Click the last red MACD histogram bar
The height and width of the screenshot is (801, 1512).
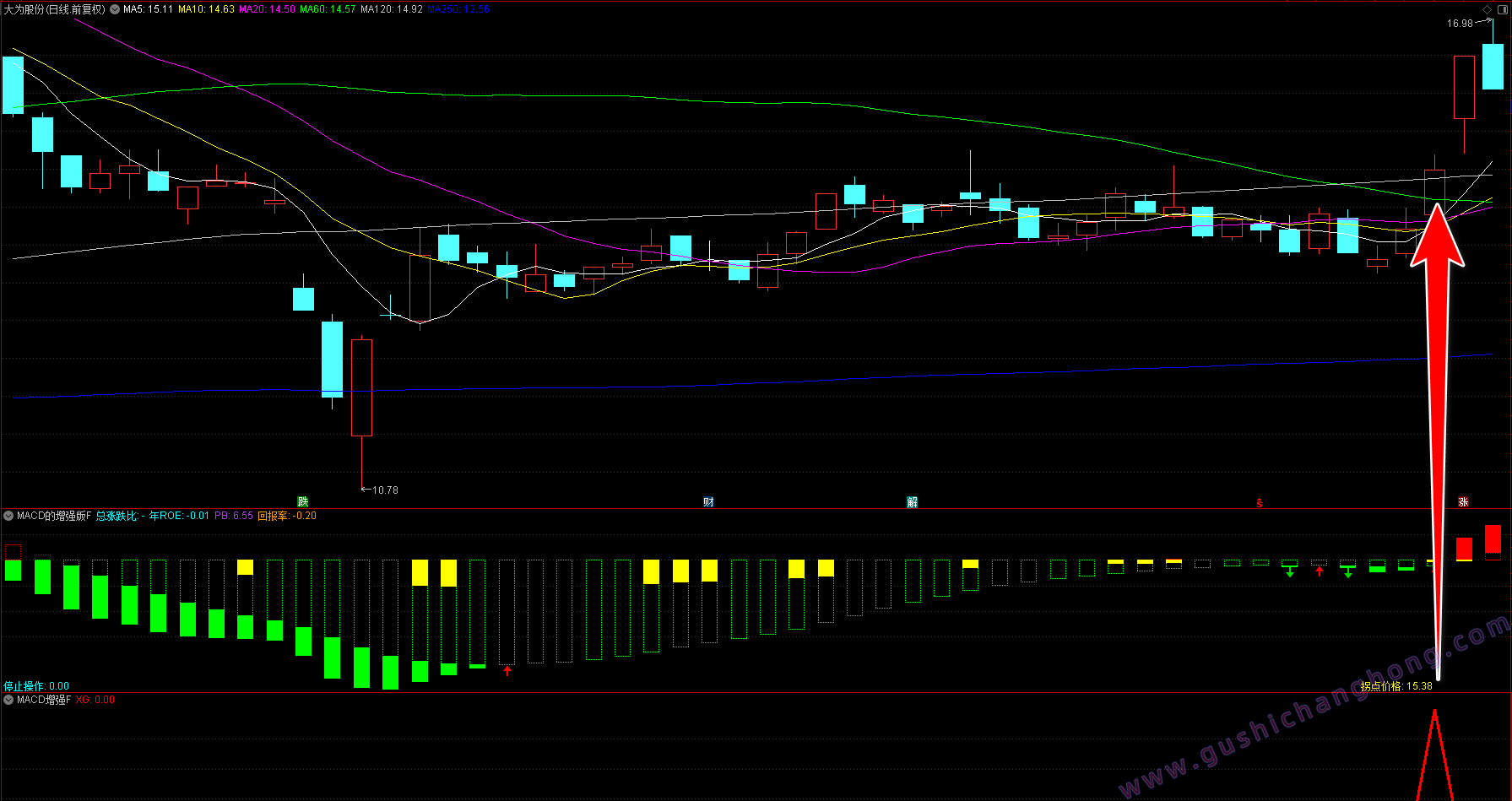pos(1493,540)
